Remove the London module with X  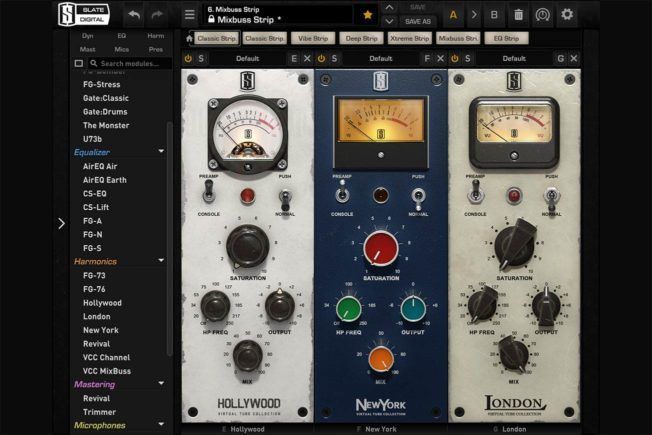(x=574, y=59)
